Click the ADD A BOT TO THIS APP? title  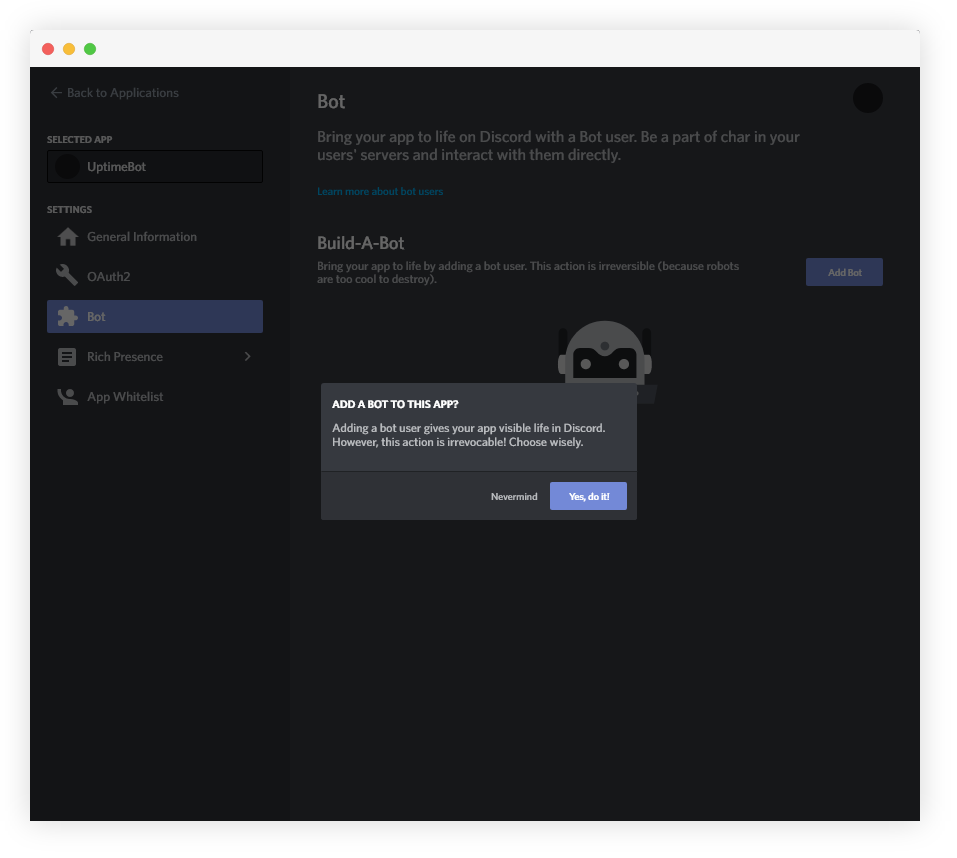[395, 404]
